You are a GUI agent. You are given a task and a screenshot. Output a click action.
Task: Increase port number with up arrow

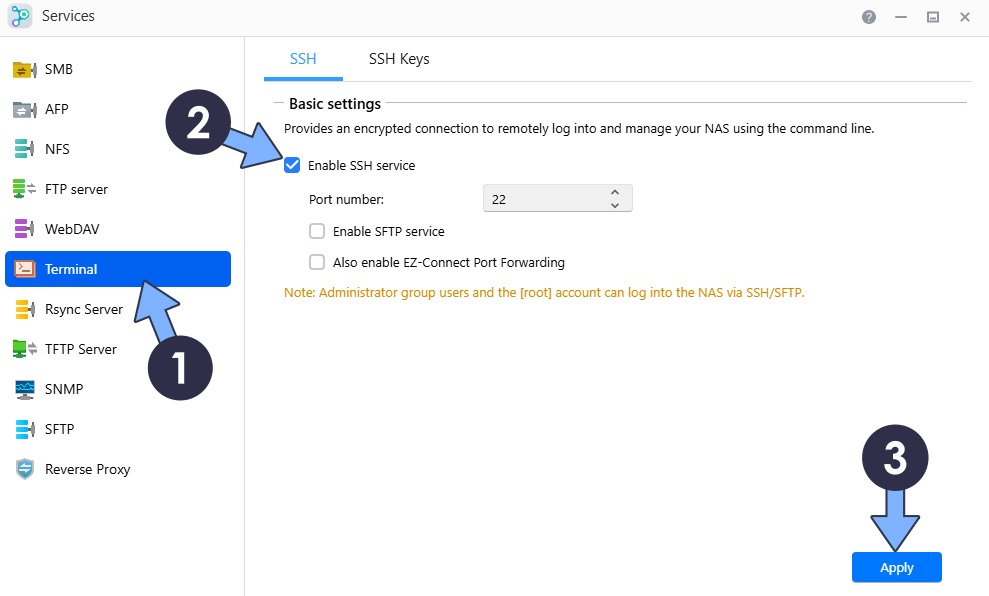click(614, 192)
